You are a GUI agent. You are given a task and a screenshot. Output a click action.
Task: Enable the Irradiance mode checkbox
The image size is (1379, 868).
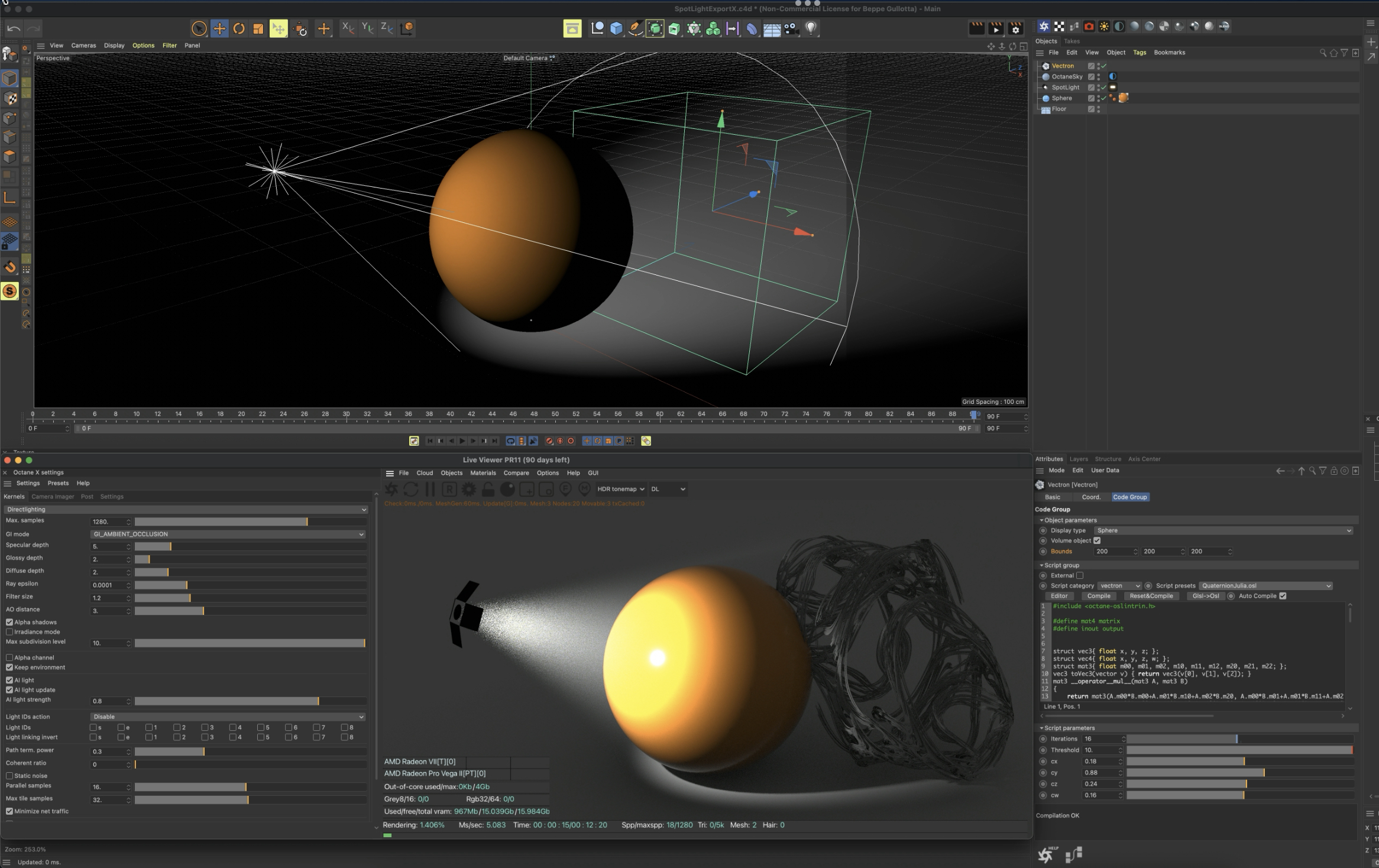click(x=9, y=631)
